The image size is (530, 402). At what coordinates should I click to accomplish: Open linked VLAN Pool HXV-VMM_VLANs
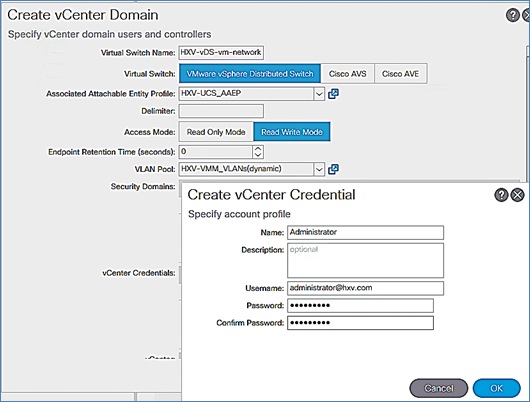click(x=333, y=169)
